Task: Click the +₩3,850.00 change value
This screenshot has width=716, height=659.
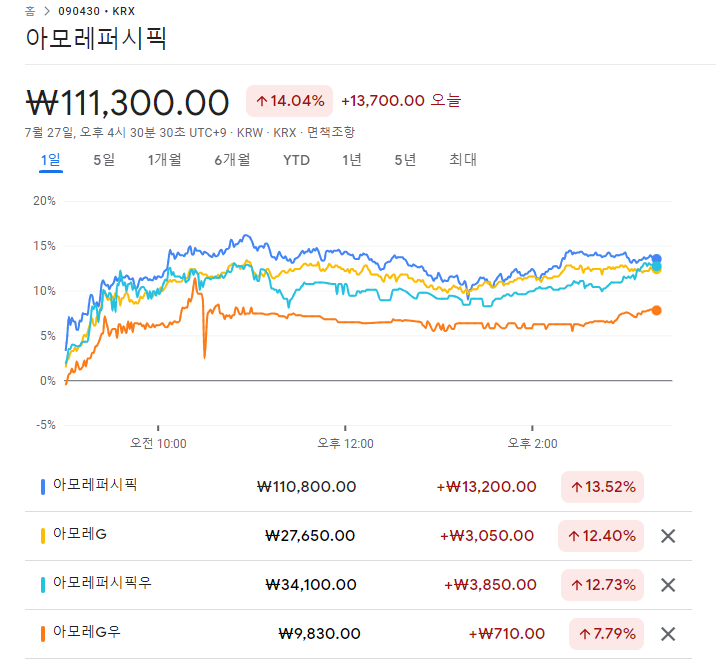Action: (x=490, y=585)
